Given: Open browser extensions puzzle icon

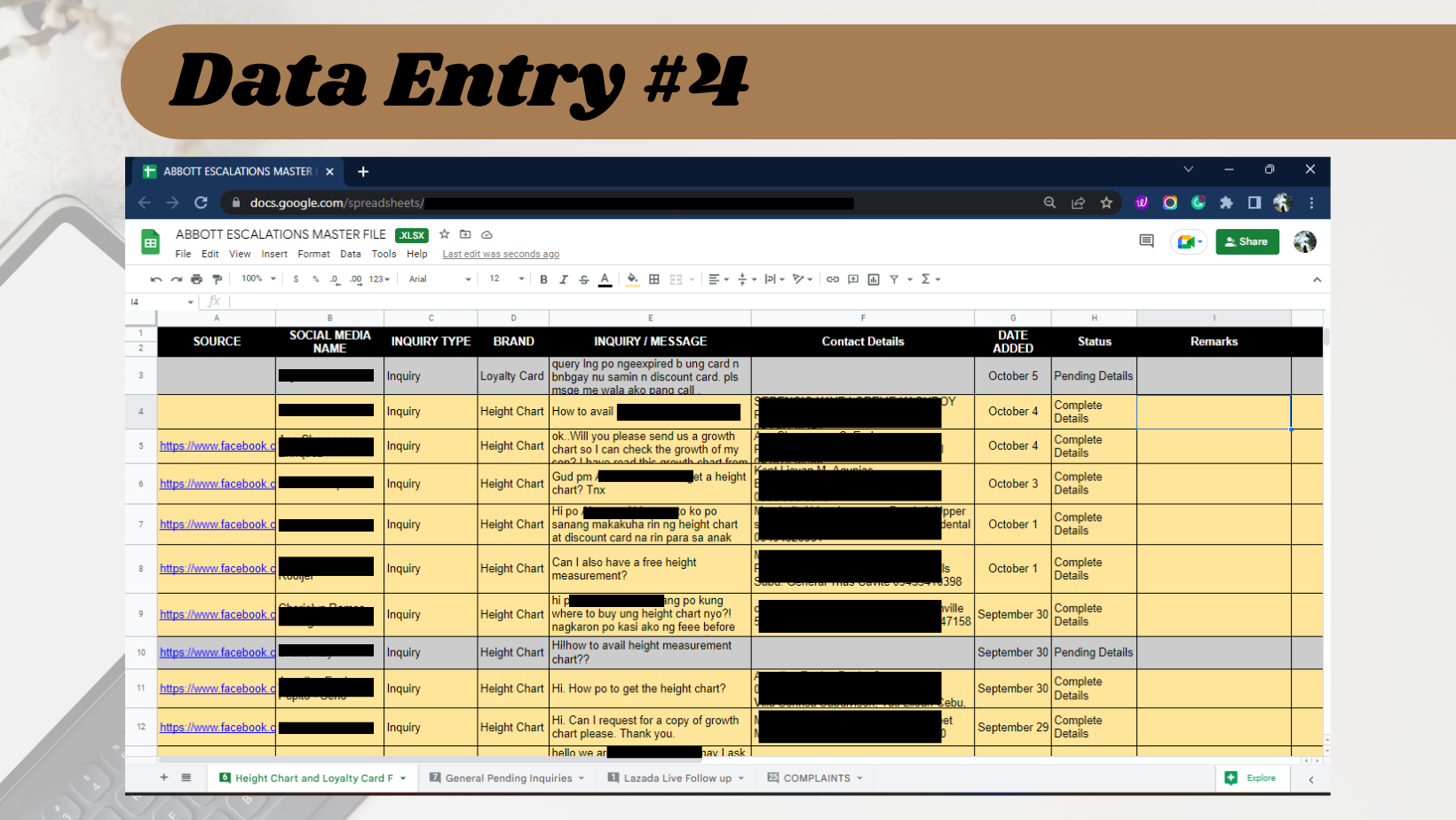Looking at the screenshot, I should click(1226, 203).
